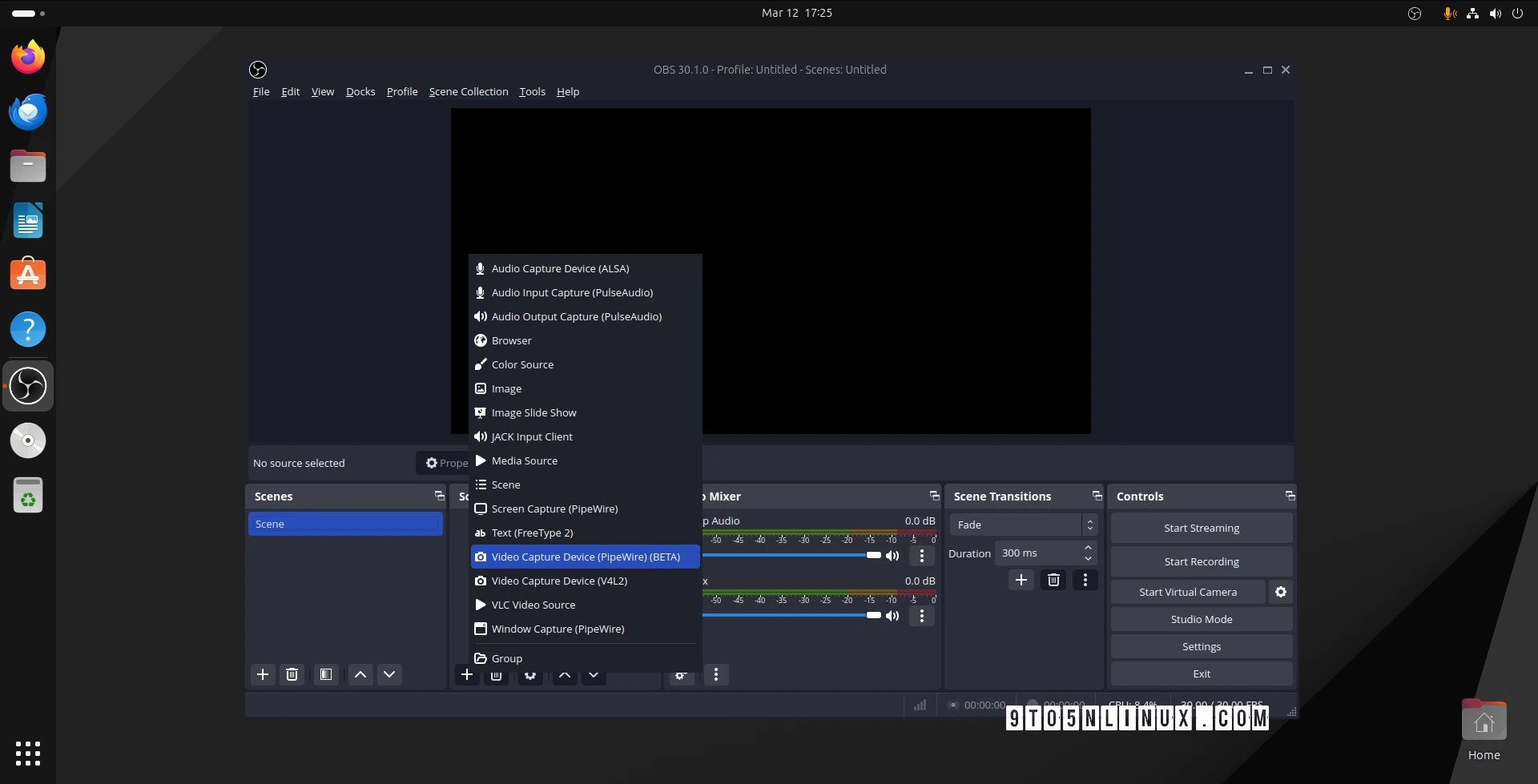This screenshot has width=1538, height=784.
Task: Select Video Capture Device (PipeWire) (BETA)
Action: click(x=585, y=557)
